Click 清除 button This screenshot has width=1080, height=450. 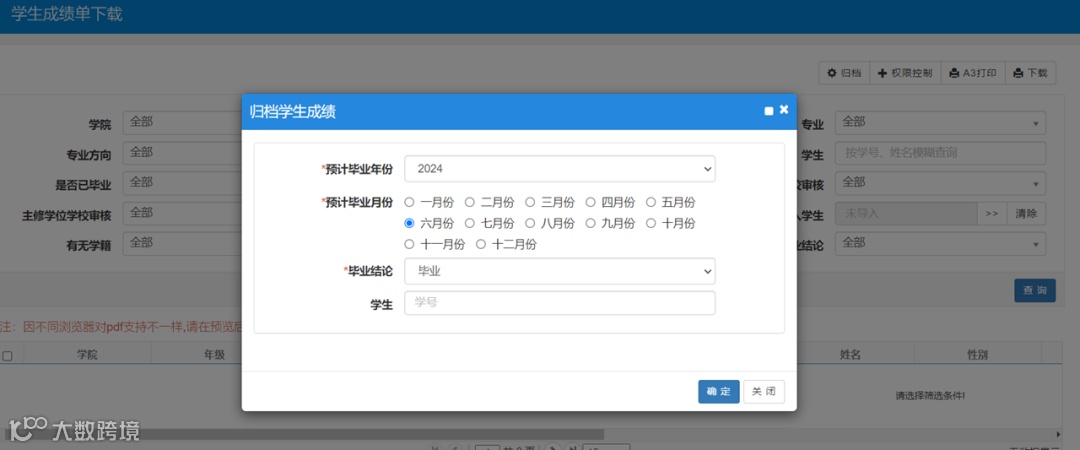click(1026, 214)
